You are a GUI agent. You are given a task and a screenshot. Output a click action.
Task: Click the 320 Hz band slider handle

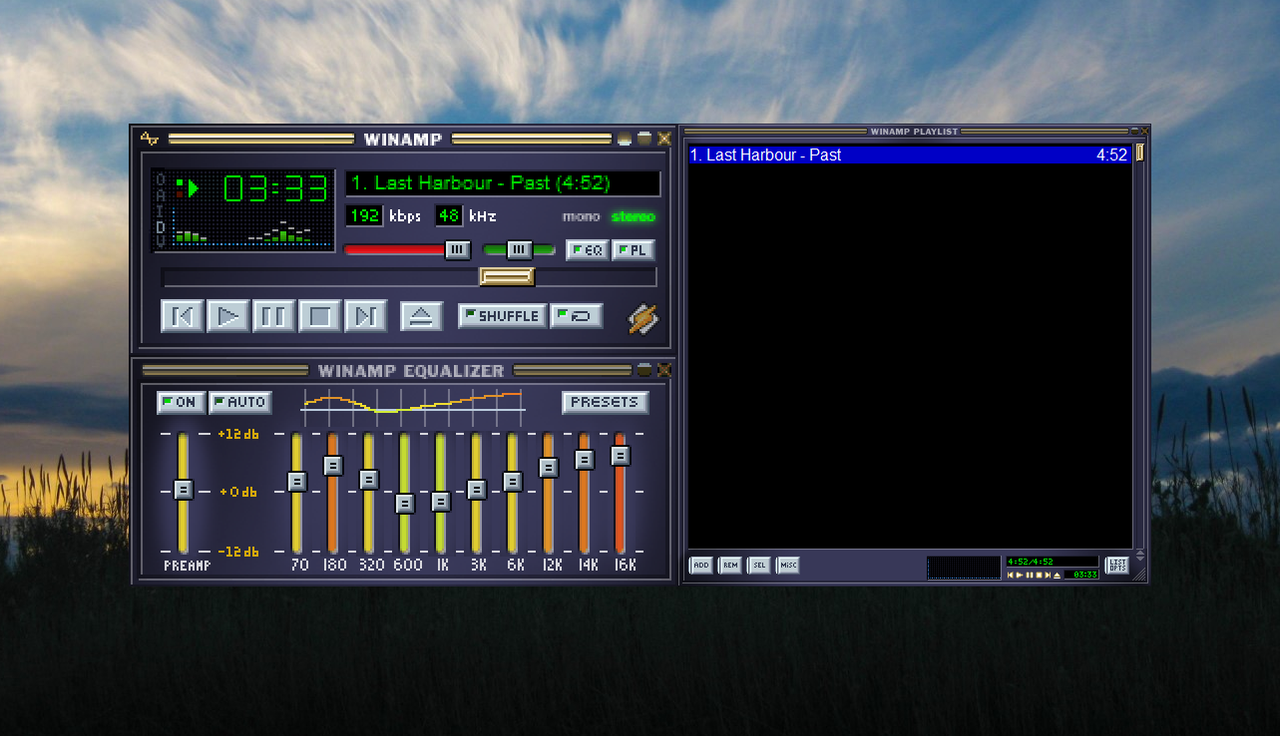point(369,479)
